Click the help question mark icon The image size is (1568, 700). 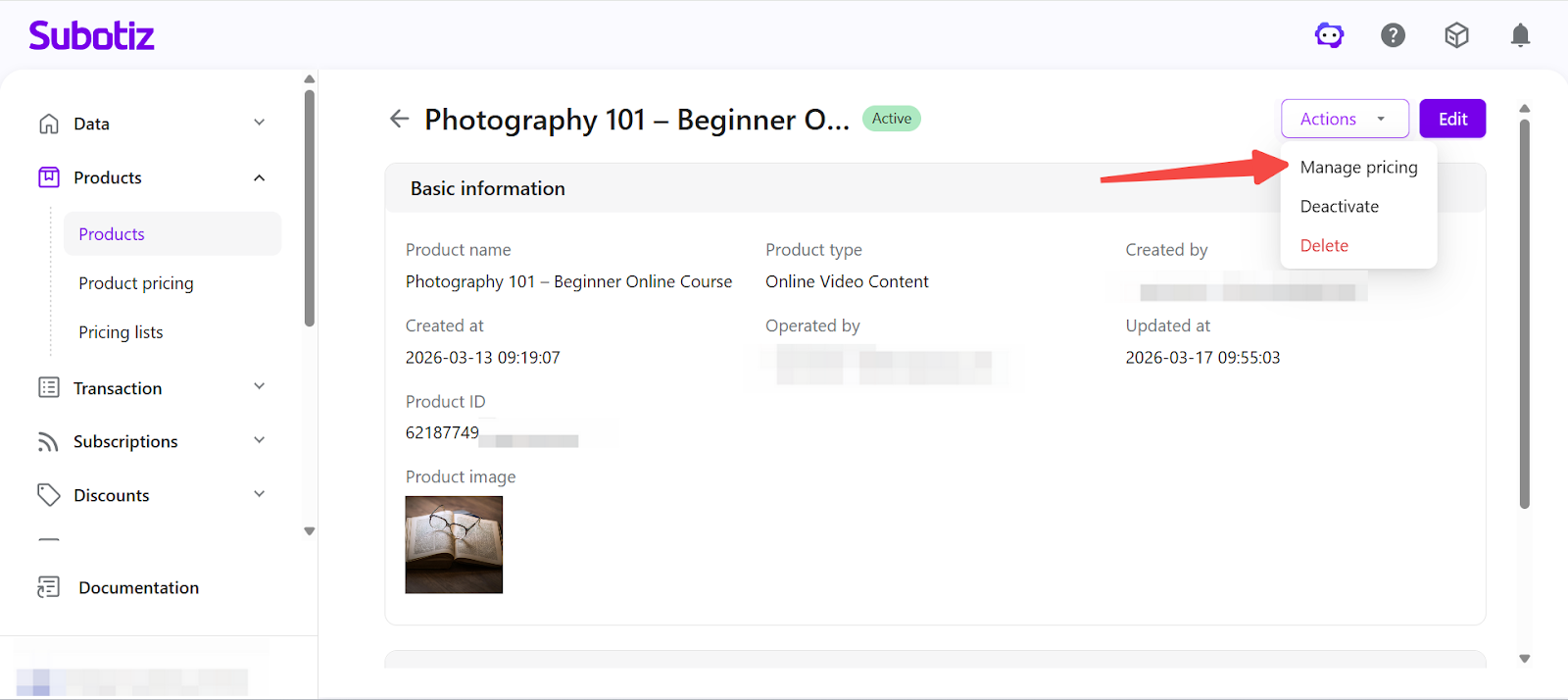(x=1393, y=36)
